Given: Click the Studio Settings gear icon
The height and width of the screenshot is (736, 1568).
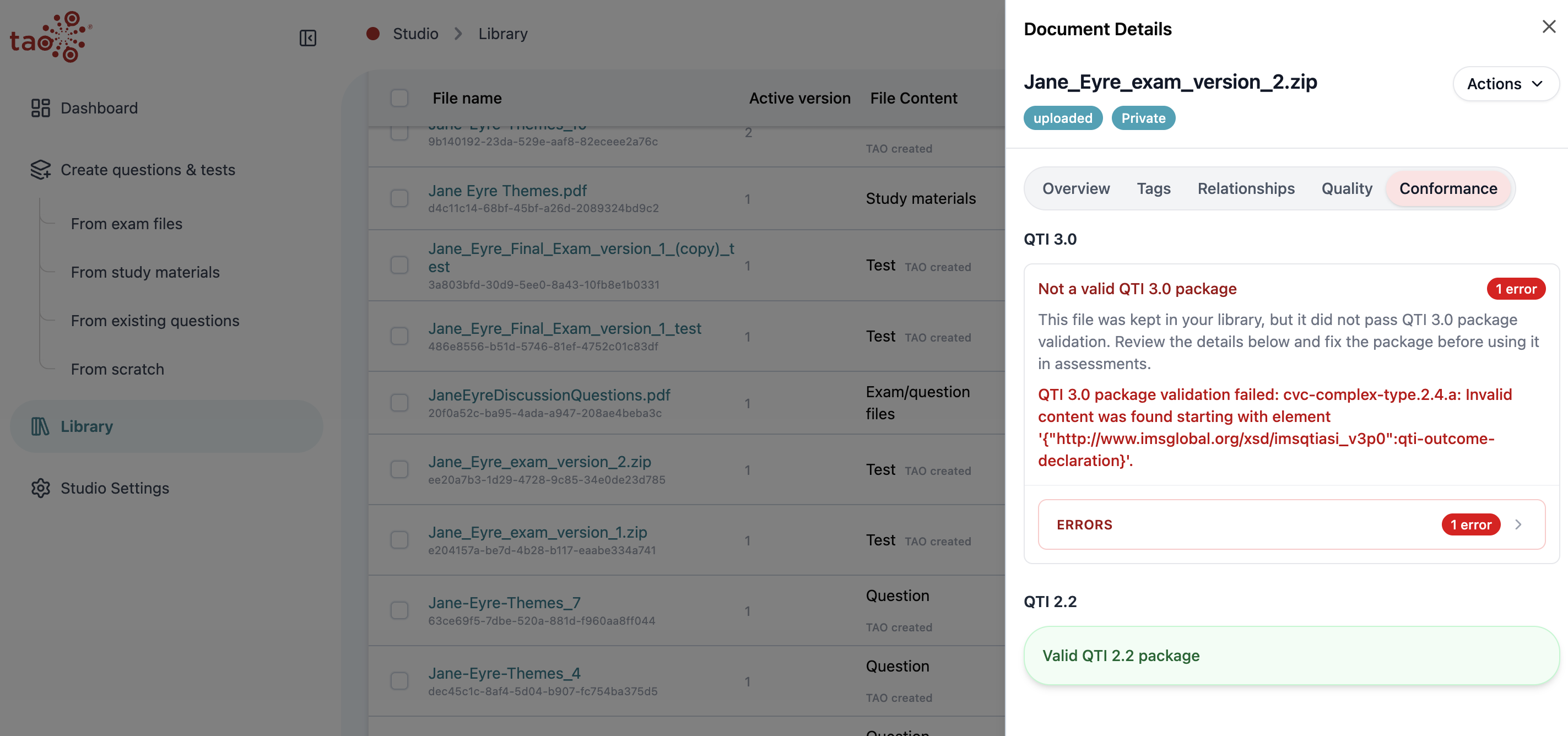Looking at the screenshot, I should point(40,488).
